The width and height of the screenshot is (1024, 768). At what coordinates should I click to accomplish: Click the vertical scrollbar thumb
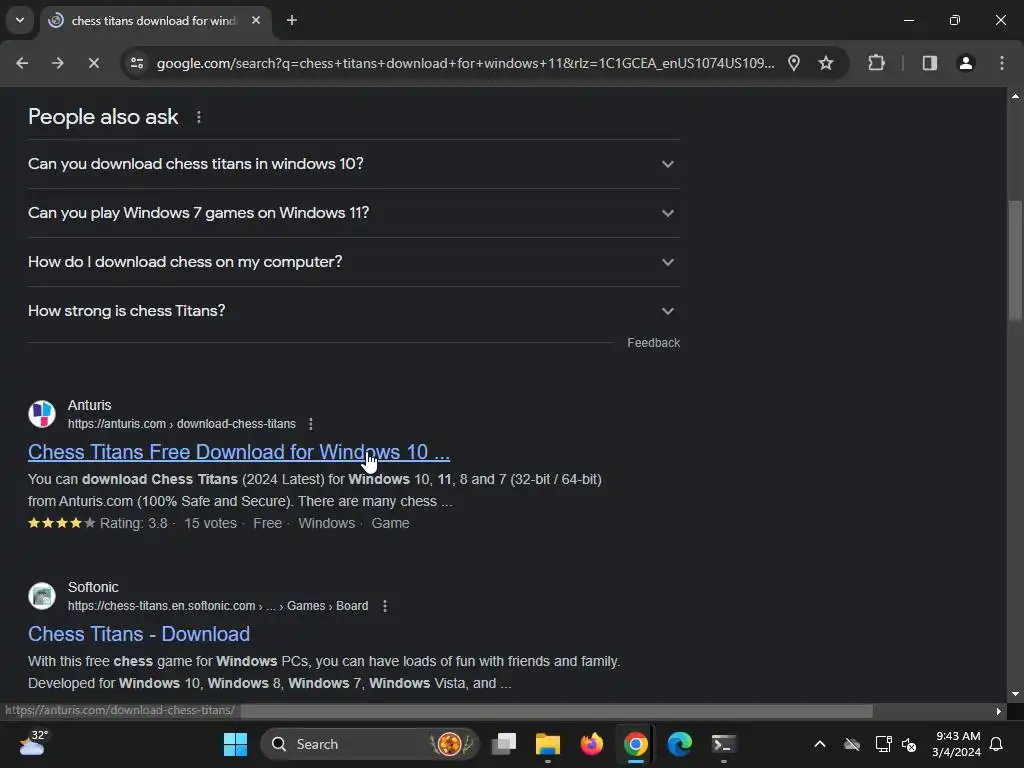tap(1015, 261)
